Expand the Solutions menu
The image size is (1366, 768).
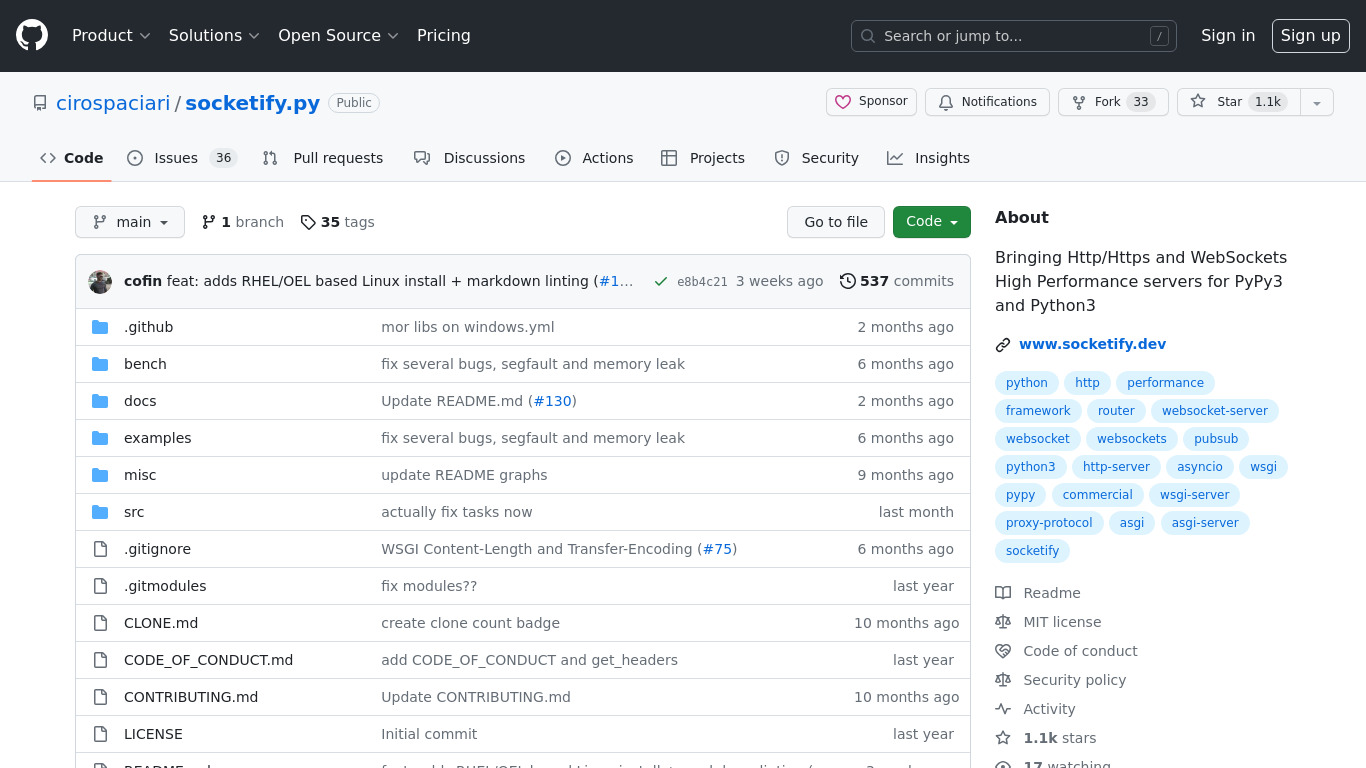point(214,36)
